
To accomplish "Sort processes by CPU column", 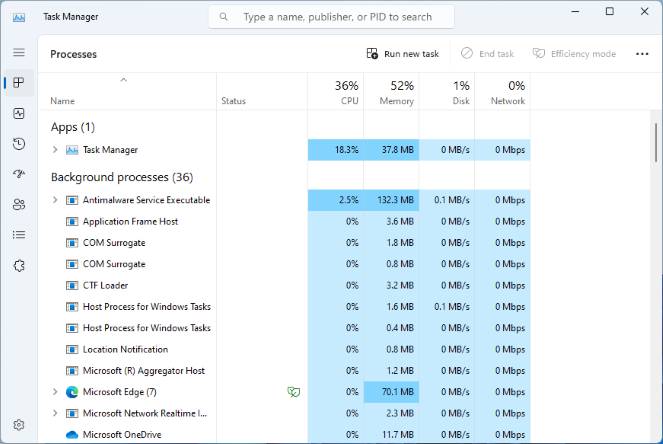I will pyautogui.click(x=336, y=92).
